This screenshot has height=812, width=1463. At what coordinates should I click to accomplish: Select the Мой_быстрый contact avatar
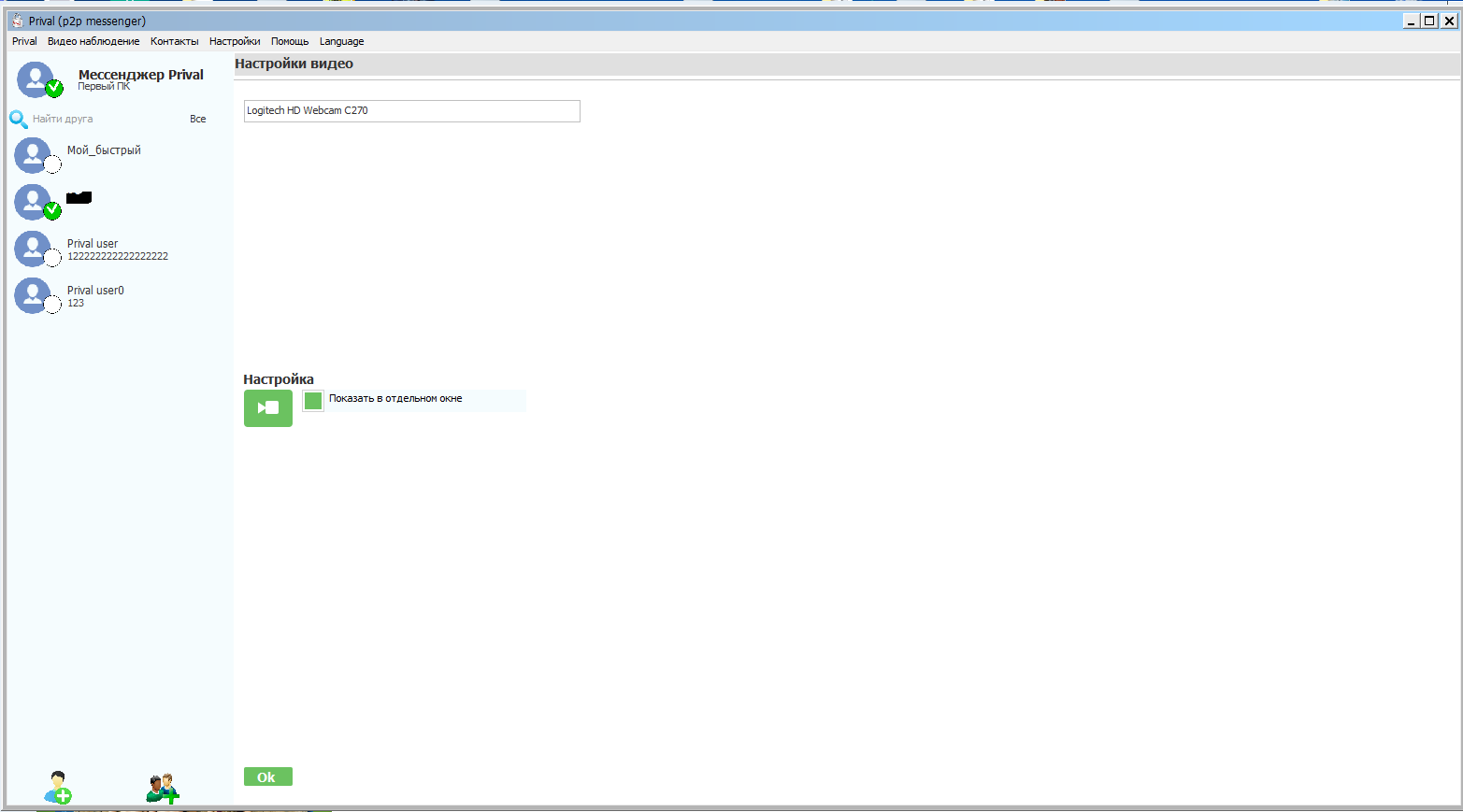pyautogui.click(x=34, y=155)
